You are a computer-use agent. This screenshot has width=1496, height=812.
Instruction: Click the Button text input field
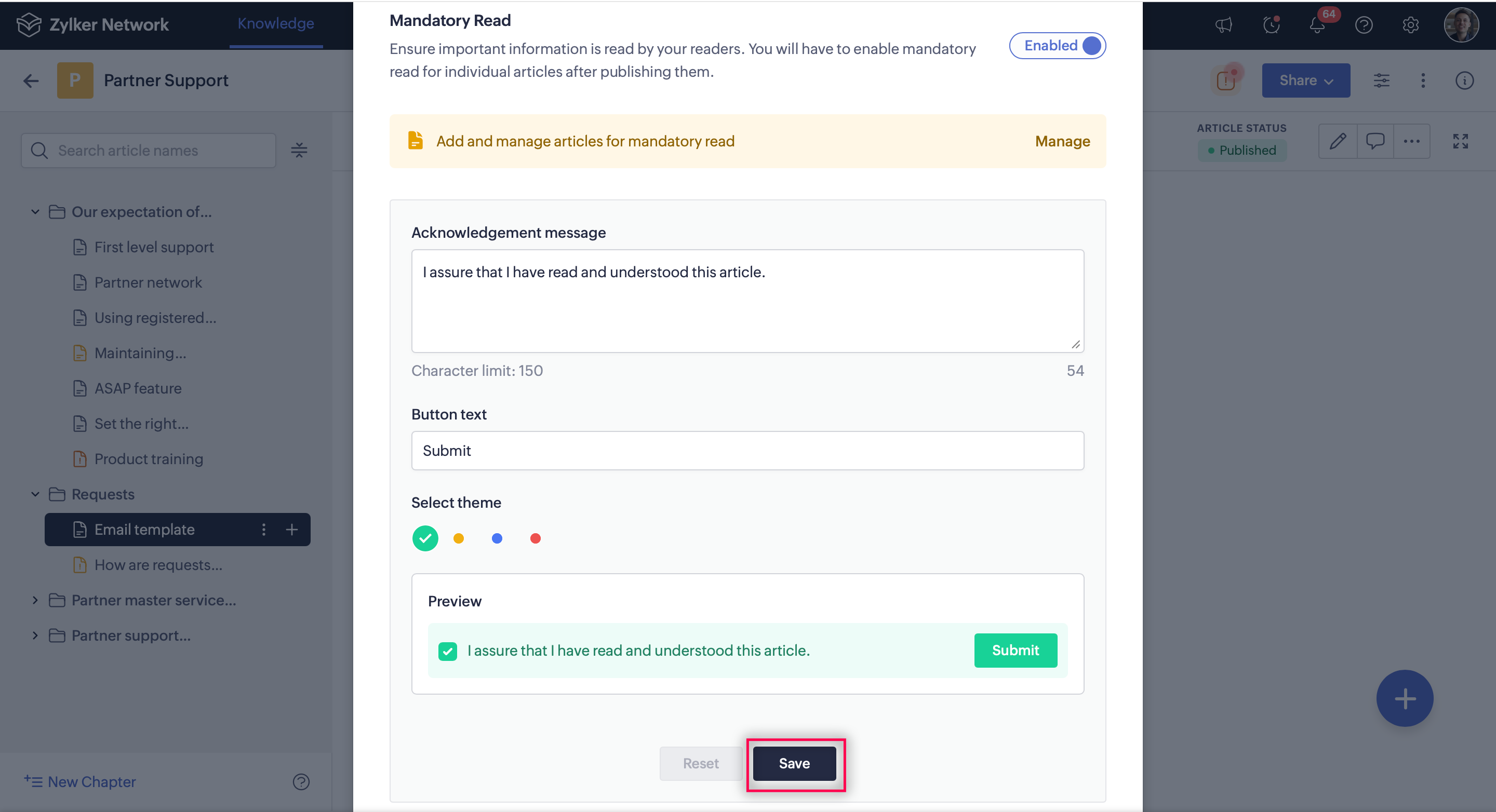(747, 451)
